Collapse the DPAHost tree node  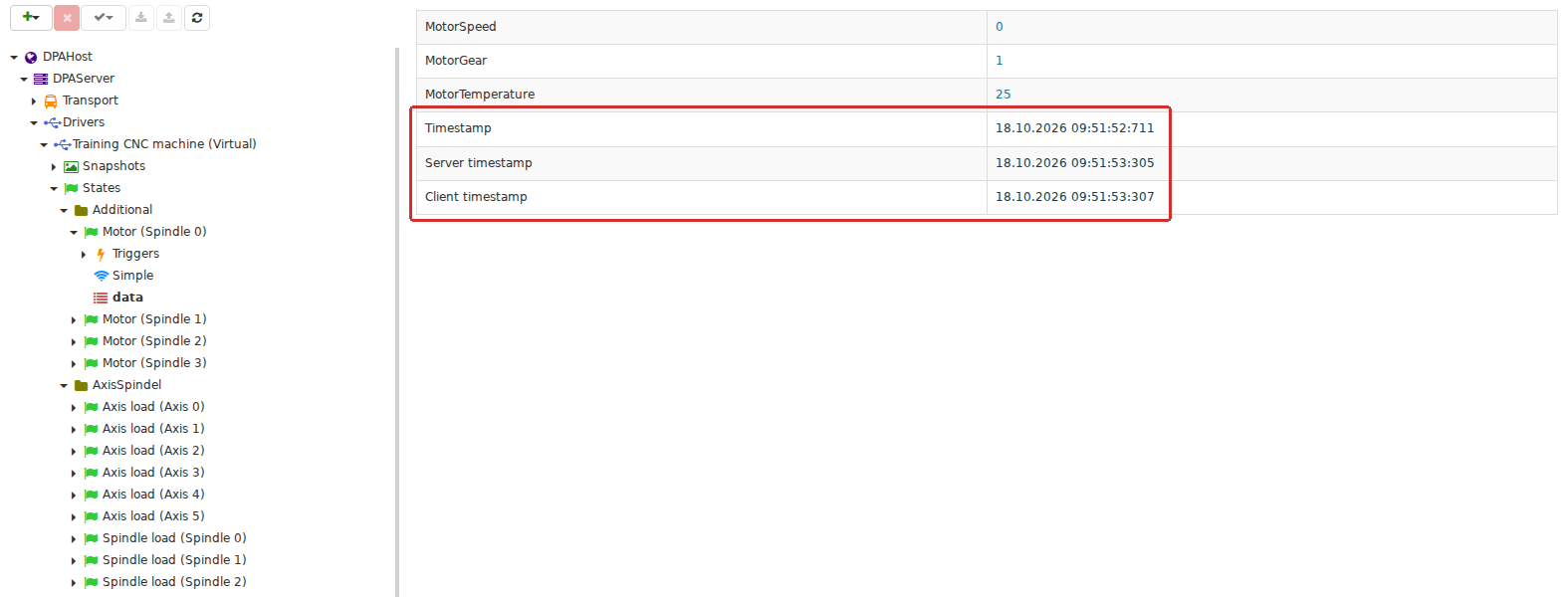pyautogui.click(x=14, y=58)
